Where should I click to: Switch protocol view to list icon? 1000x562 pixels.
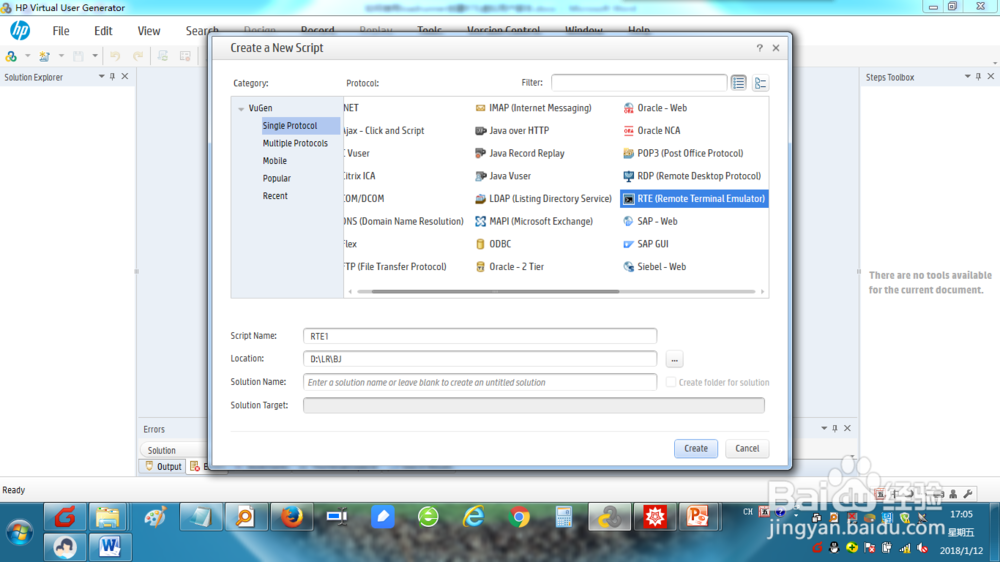click(739, 83)
